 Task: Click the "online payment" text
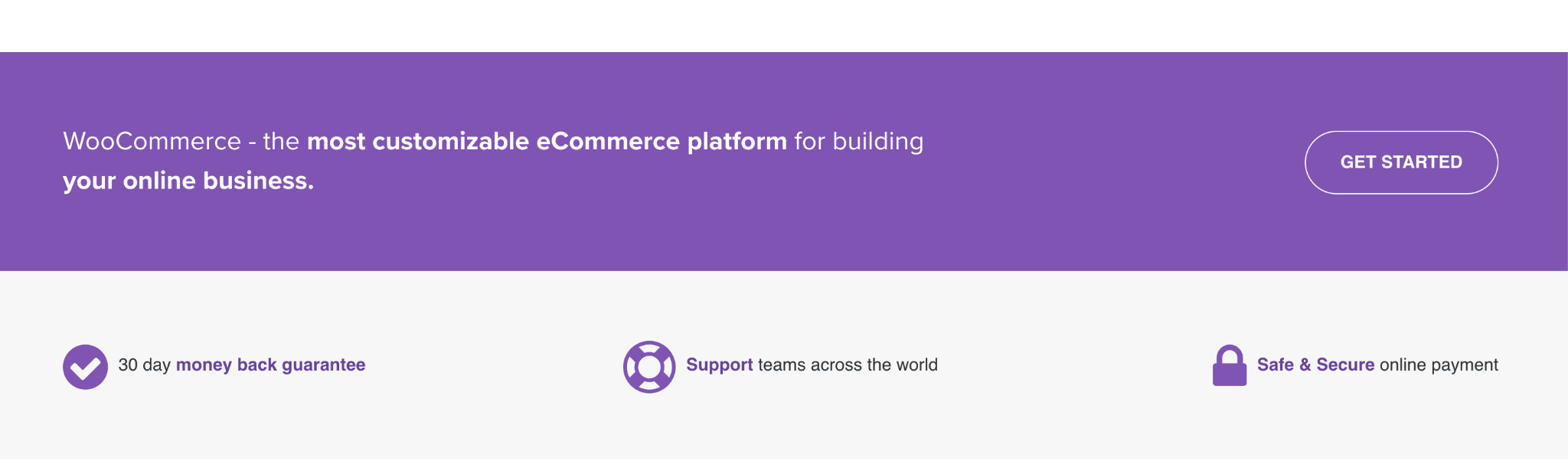click(1438, 365)
